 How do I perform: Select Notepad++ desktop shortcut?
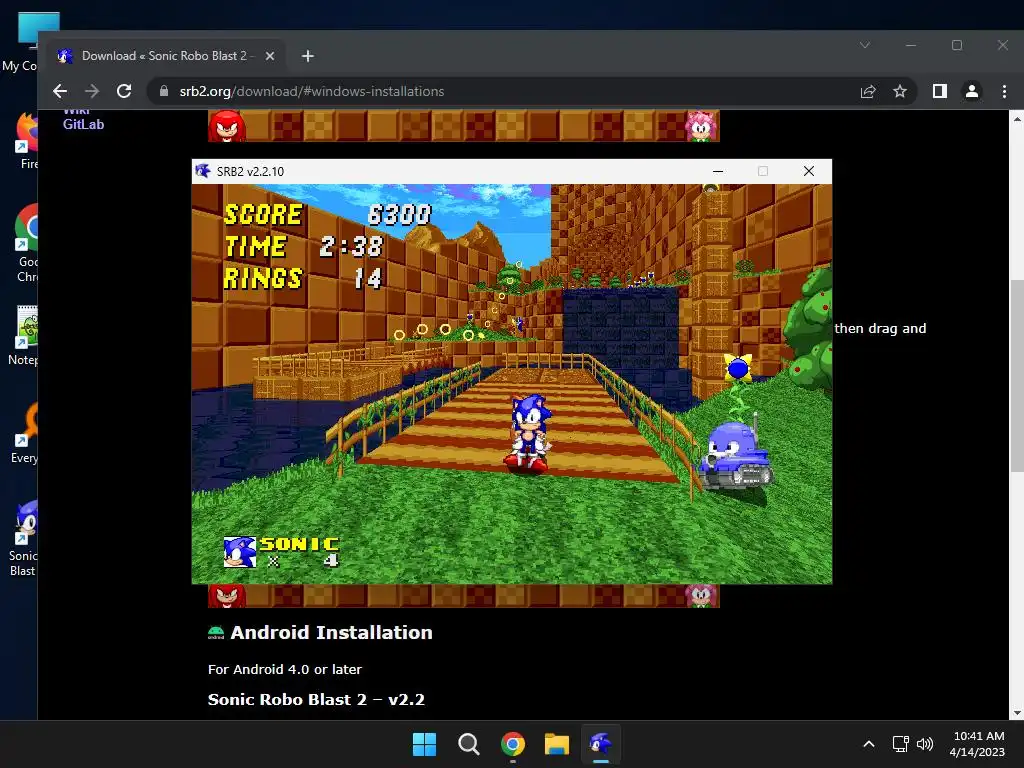point(24,335)
